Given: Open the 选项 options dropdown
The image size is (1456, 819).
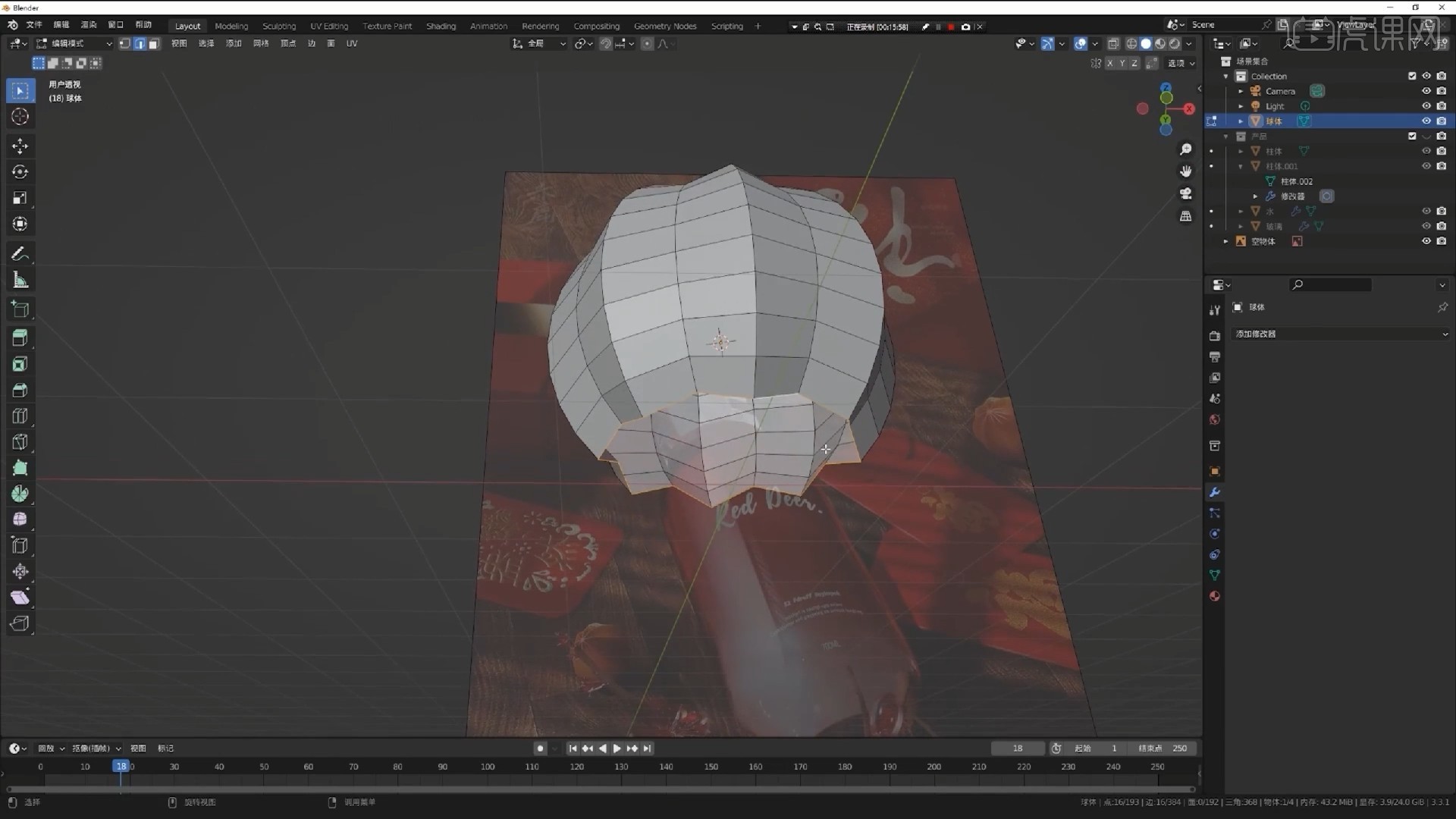Looking at the screenshot, I should [x=1181, y=64].
